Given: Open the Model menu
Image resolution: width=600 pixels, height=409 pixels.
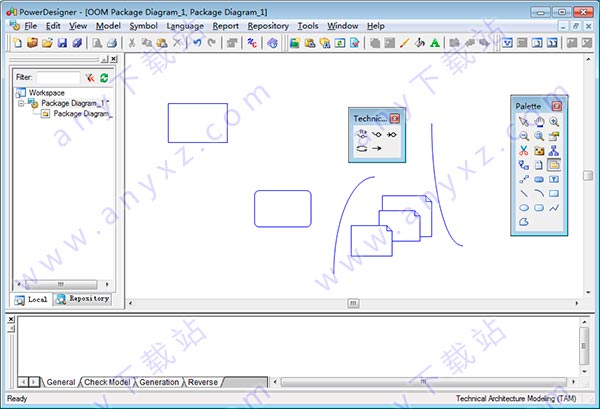Looking at the screenshot, I should [x=108, y=25].
